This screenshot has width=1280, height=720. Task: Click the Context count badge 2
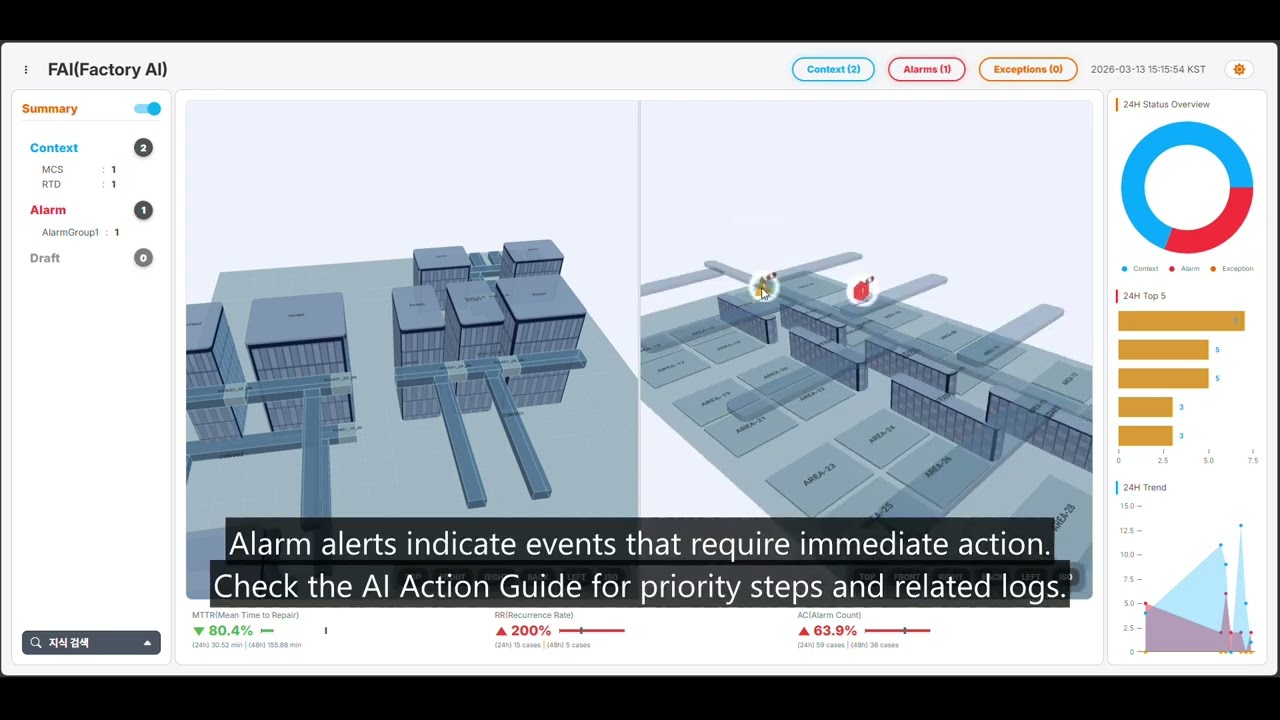[143, 148]
